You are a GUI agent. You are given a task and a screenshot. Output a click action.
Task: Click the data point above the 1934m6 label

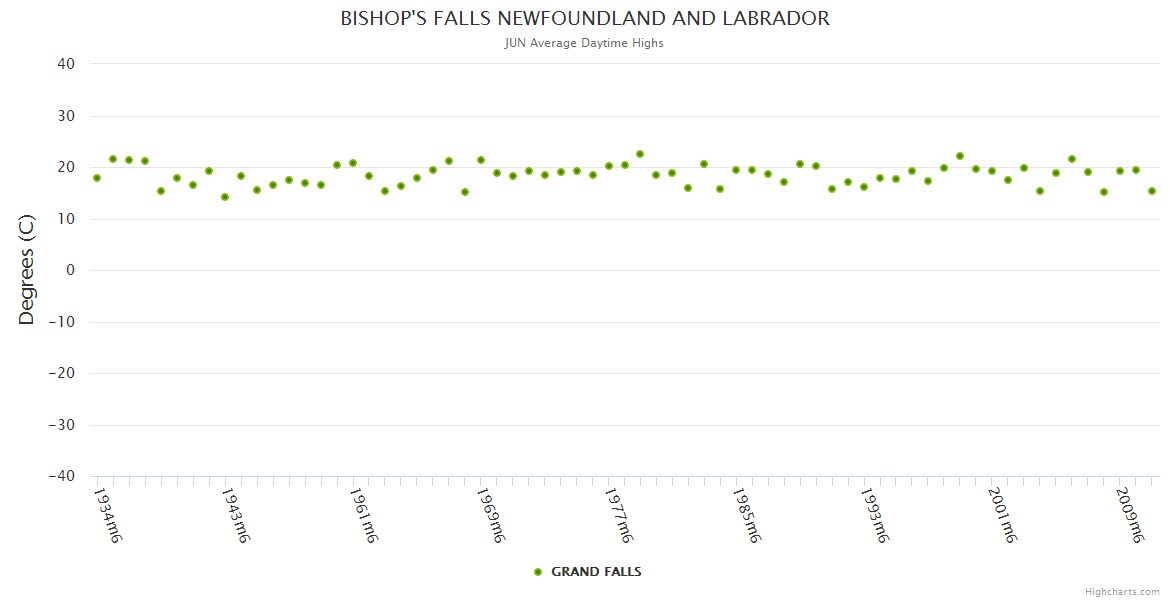coord(97,178)
